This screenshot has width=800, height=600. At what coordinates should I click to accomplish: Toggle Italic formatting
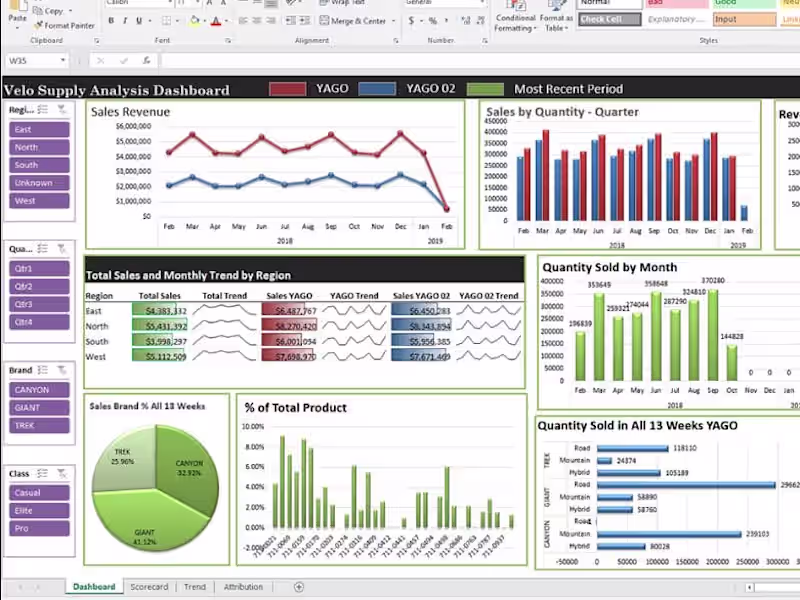coord(124,21)
